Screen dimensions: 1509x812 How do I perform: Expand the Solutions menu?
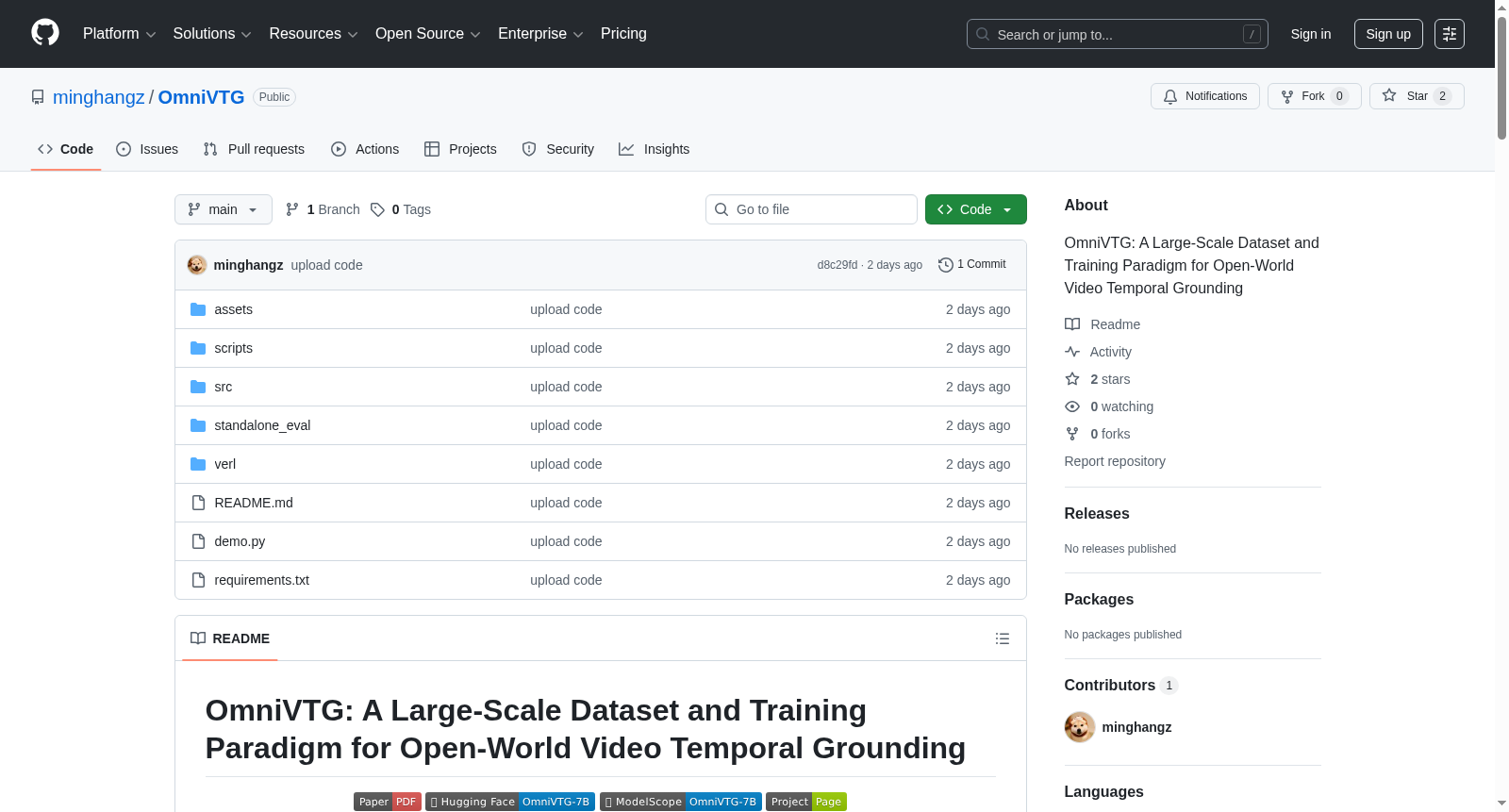pyautogui.click(x=212, y=34)
